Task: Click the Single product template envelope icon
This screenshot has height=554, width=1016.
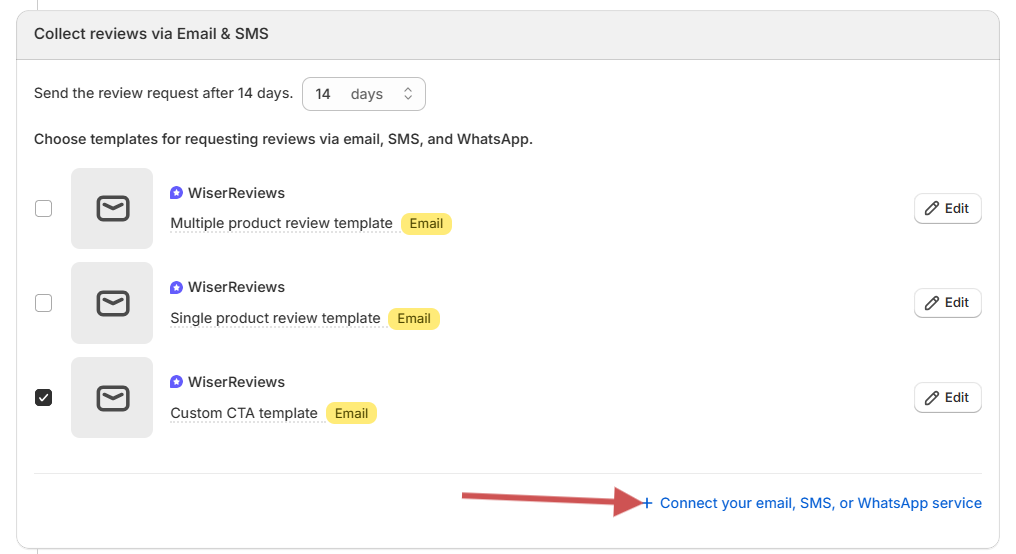Action: point(112,303)
